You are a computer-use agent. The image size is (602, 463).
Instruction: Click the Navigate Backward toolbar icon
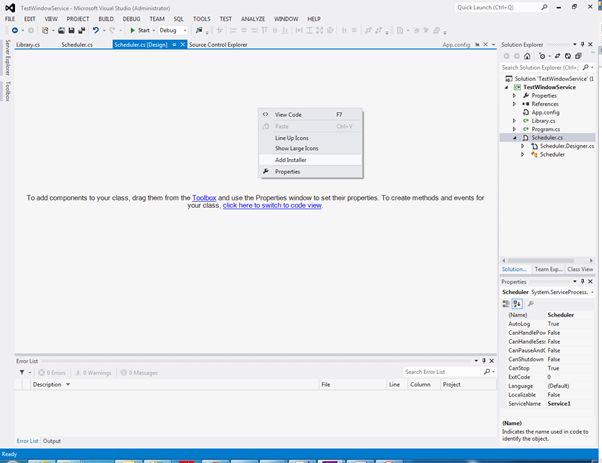(x=15, y=30)
